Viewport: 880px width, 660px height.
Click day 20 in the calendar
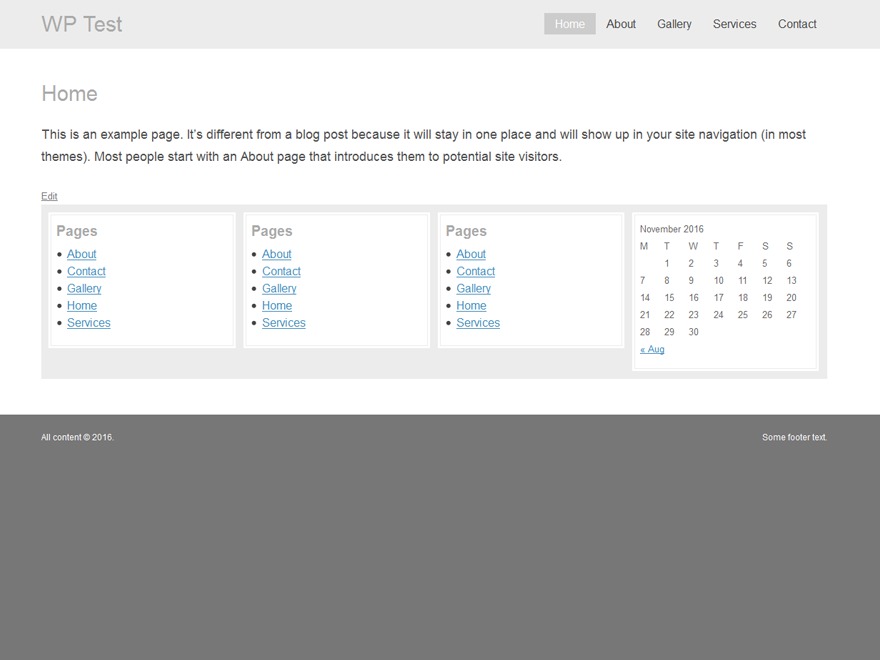[791, 297]
